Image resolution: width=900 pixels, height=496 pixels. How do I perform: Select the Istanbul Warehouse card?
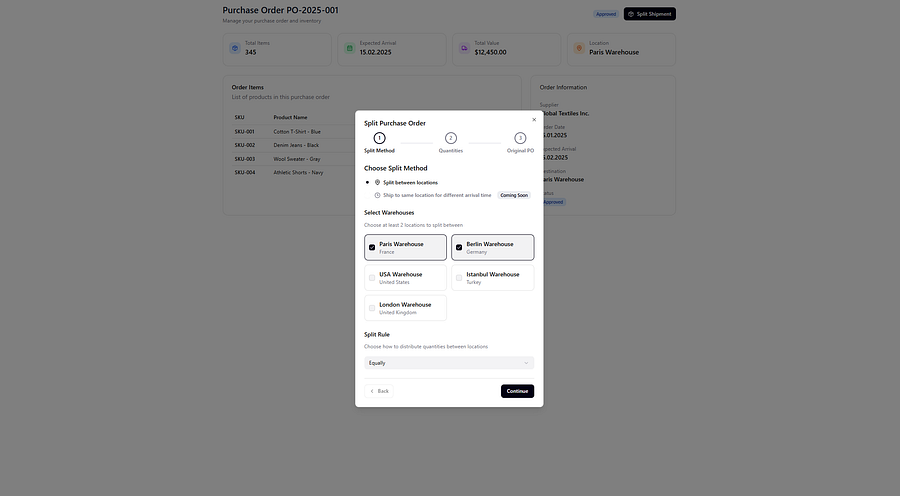pos(492,278)
